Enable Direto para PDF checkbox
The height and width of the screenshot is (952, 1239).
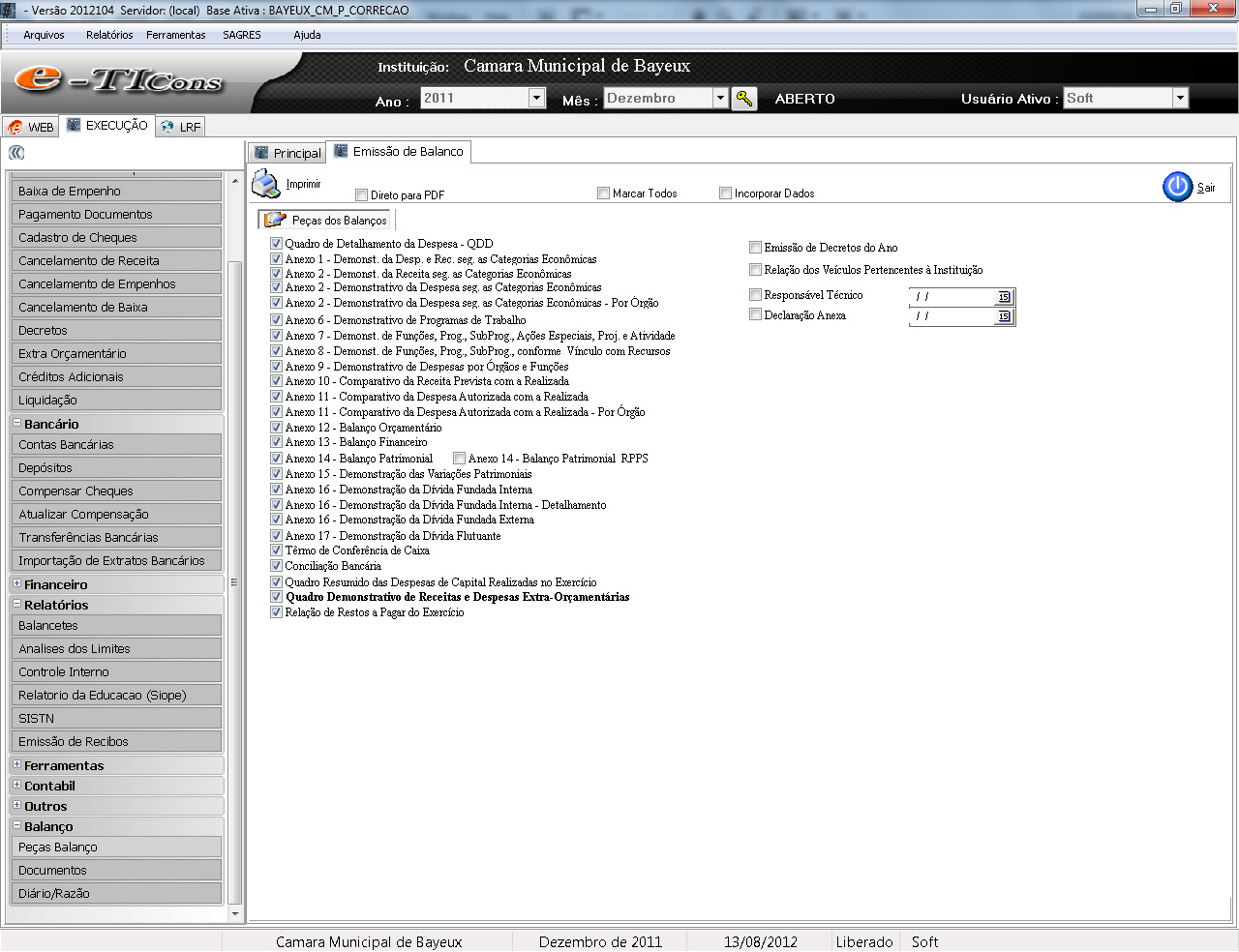(x=361, y=195)
